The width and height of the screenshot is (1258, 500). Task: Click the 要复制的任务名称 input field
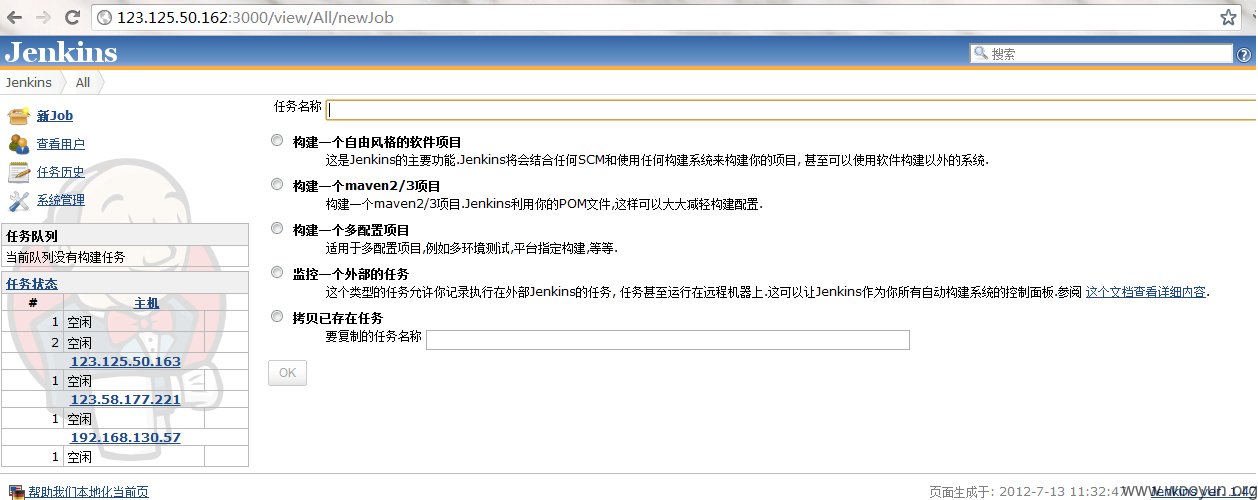point(668,340)
